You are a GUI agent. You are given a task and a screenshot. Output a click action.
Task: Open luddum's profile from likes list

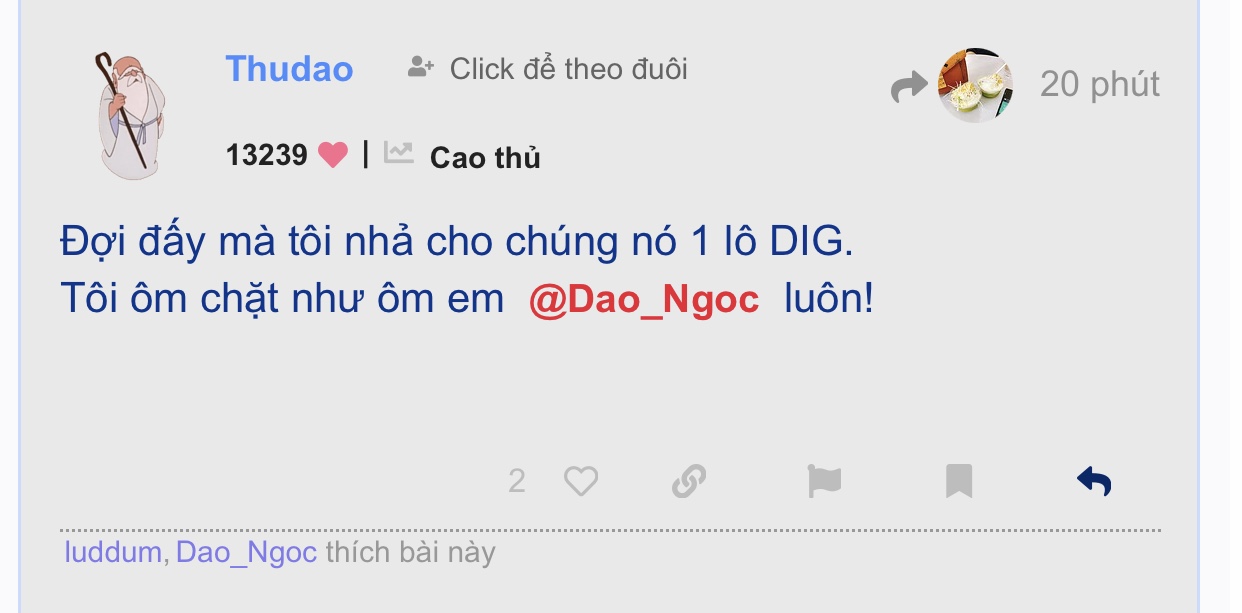(113, 552)
